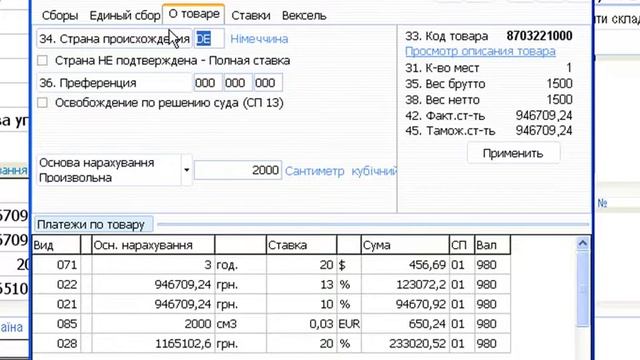Click the sum cell 123072,2
Image resolution: width=640 pixels, height=360 pixels.
[405, 284]
